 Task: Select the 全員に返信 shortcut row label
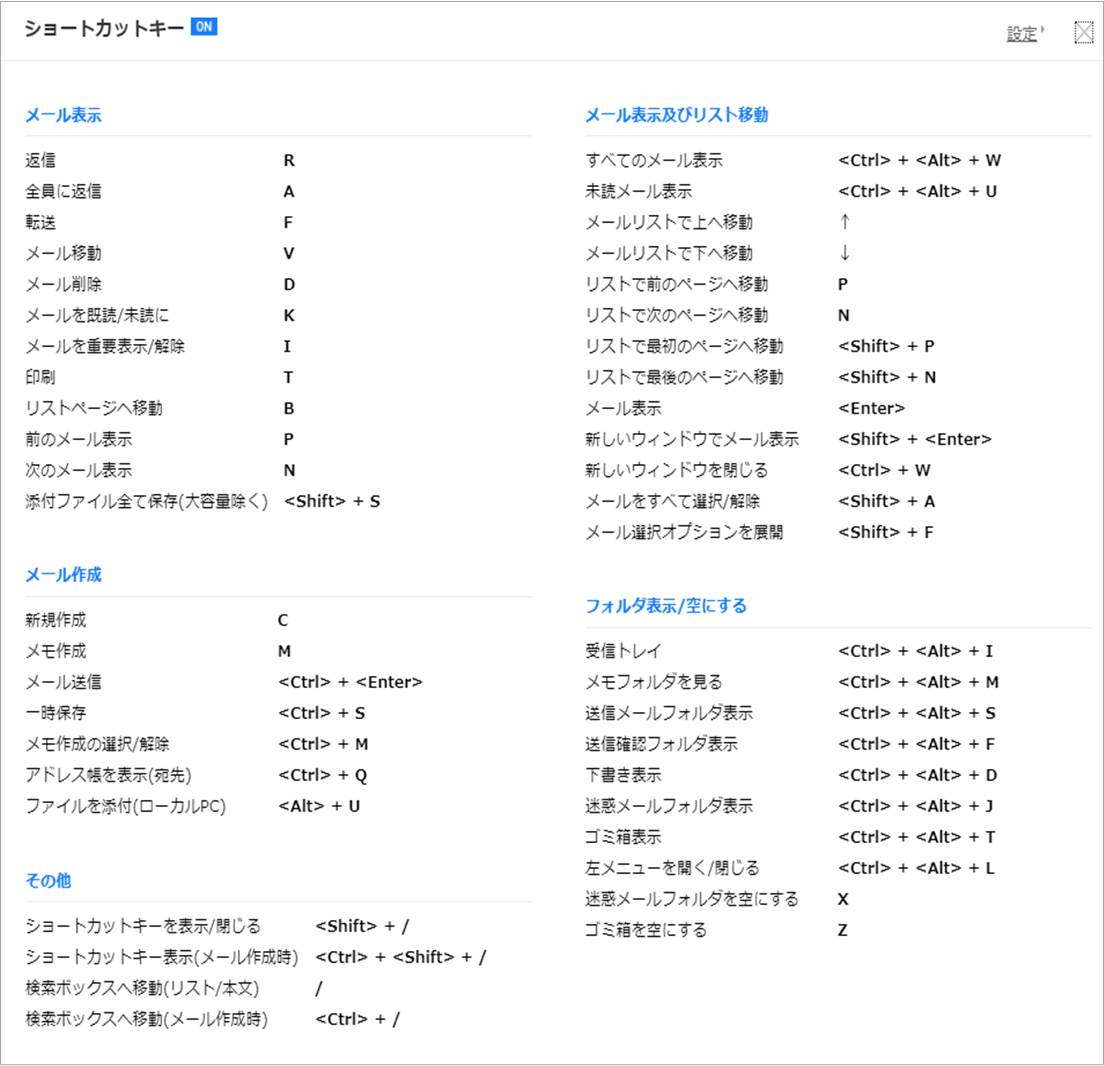coord(63,191)
